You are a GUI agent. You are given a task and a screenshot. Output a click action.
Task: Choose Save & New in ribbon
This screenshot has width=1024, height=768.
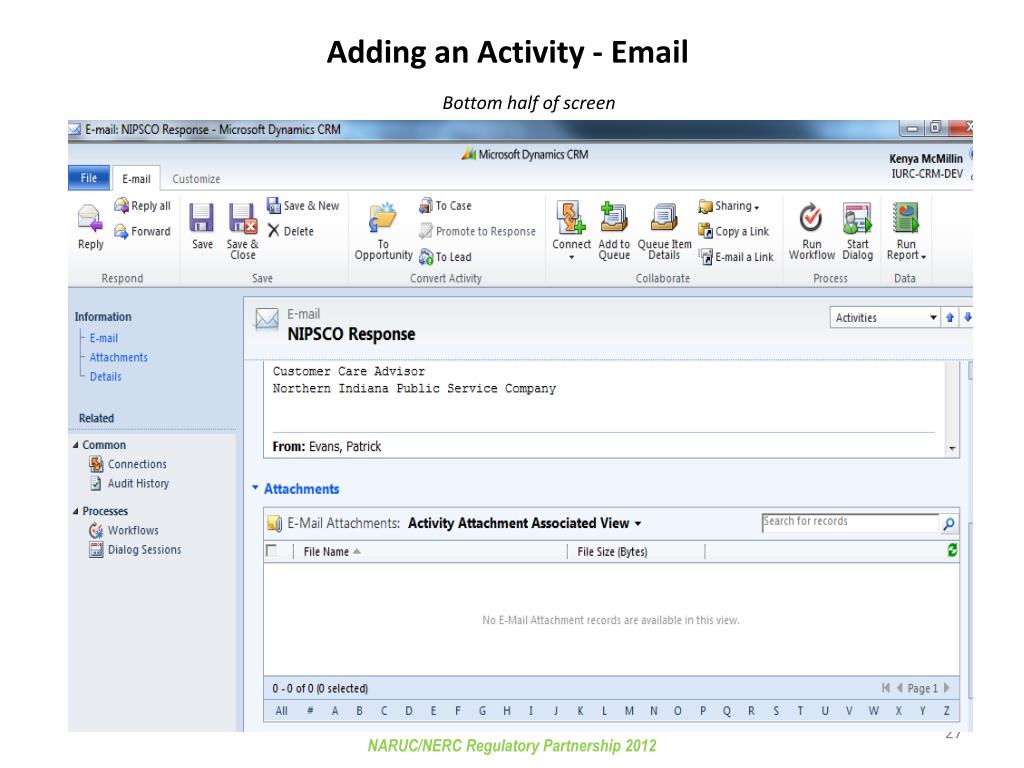coord(303,206)
